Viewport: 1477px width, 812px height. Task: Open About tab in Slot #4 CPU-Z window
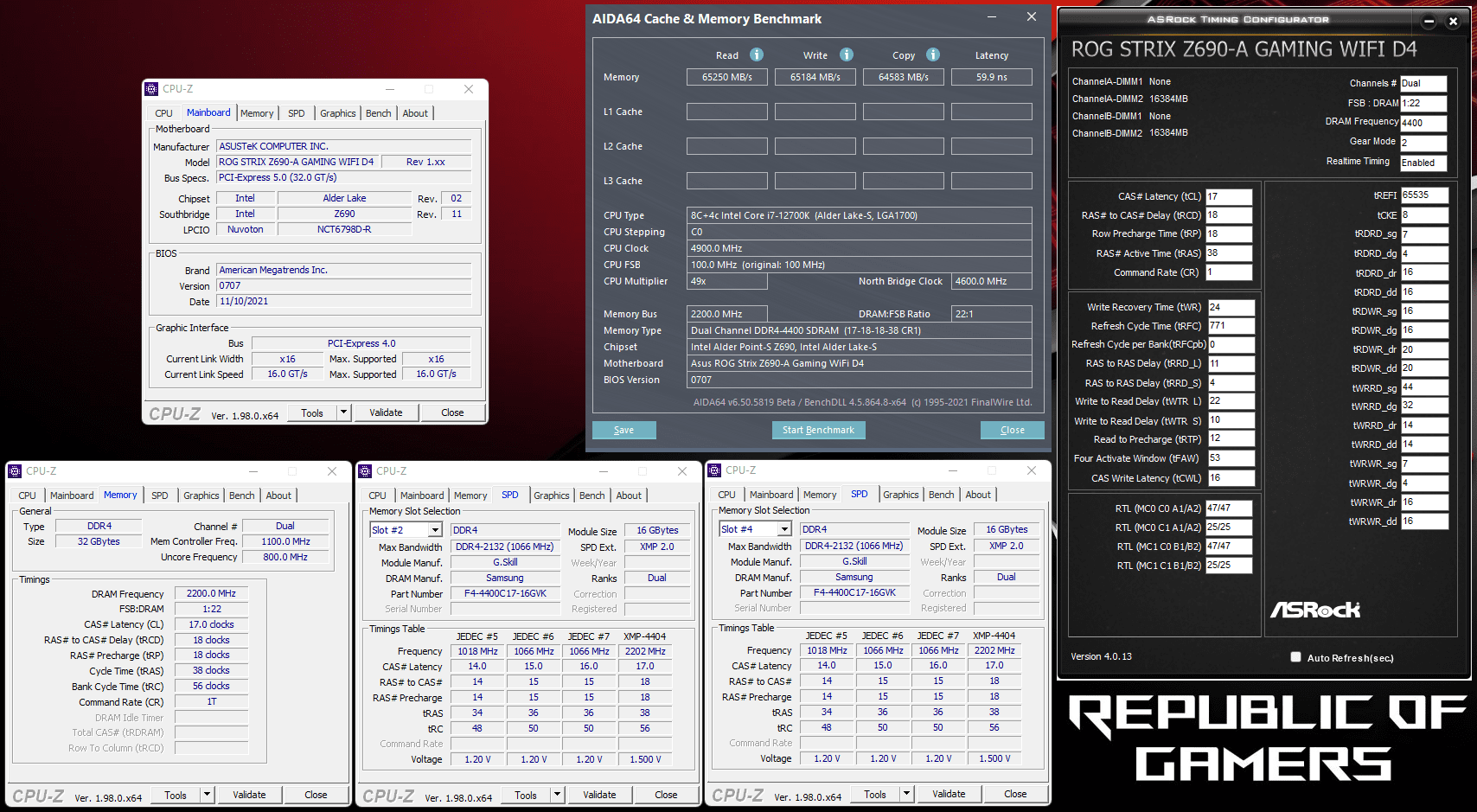click(x=978, y=495)
